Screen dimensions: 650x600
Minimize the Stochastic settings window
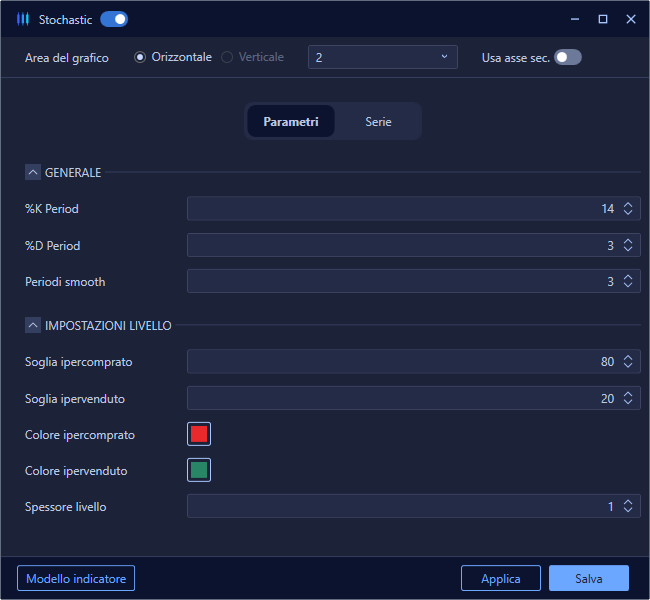(x=575, y=19)
